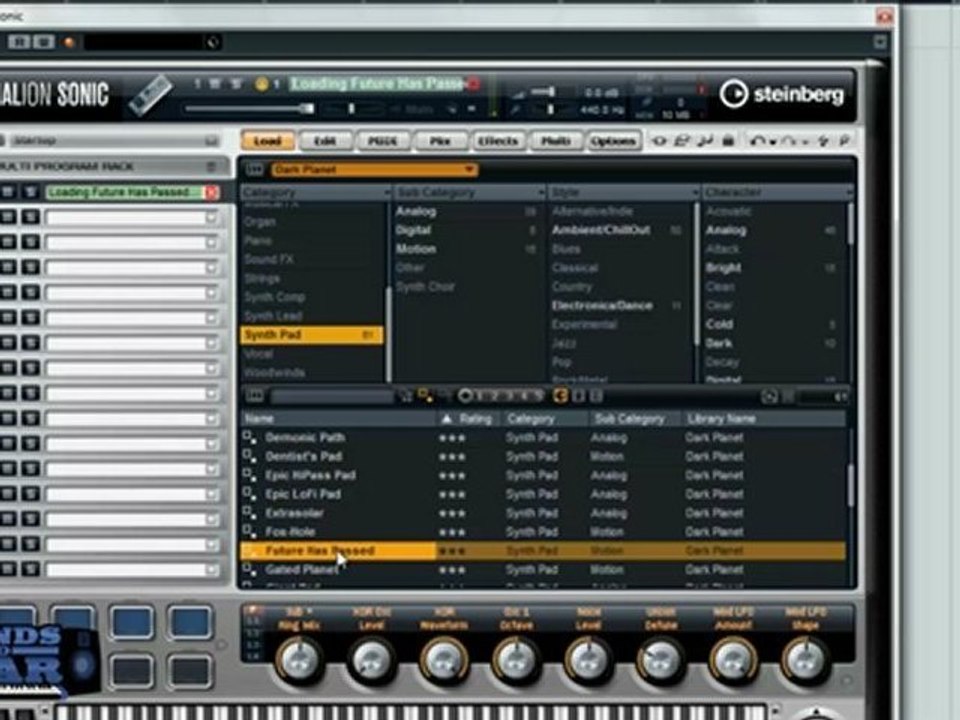The image size is (960, 720).
Task: Select the Analog sub category
Action: click(x=416, y=211)
